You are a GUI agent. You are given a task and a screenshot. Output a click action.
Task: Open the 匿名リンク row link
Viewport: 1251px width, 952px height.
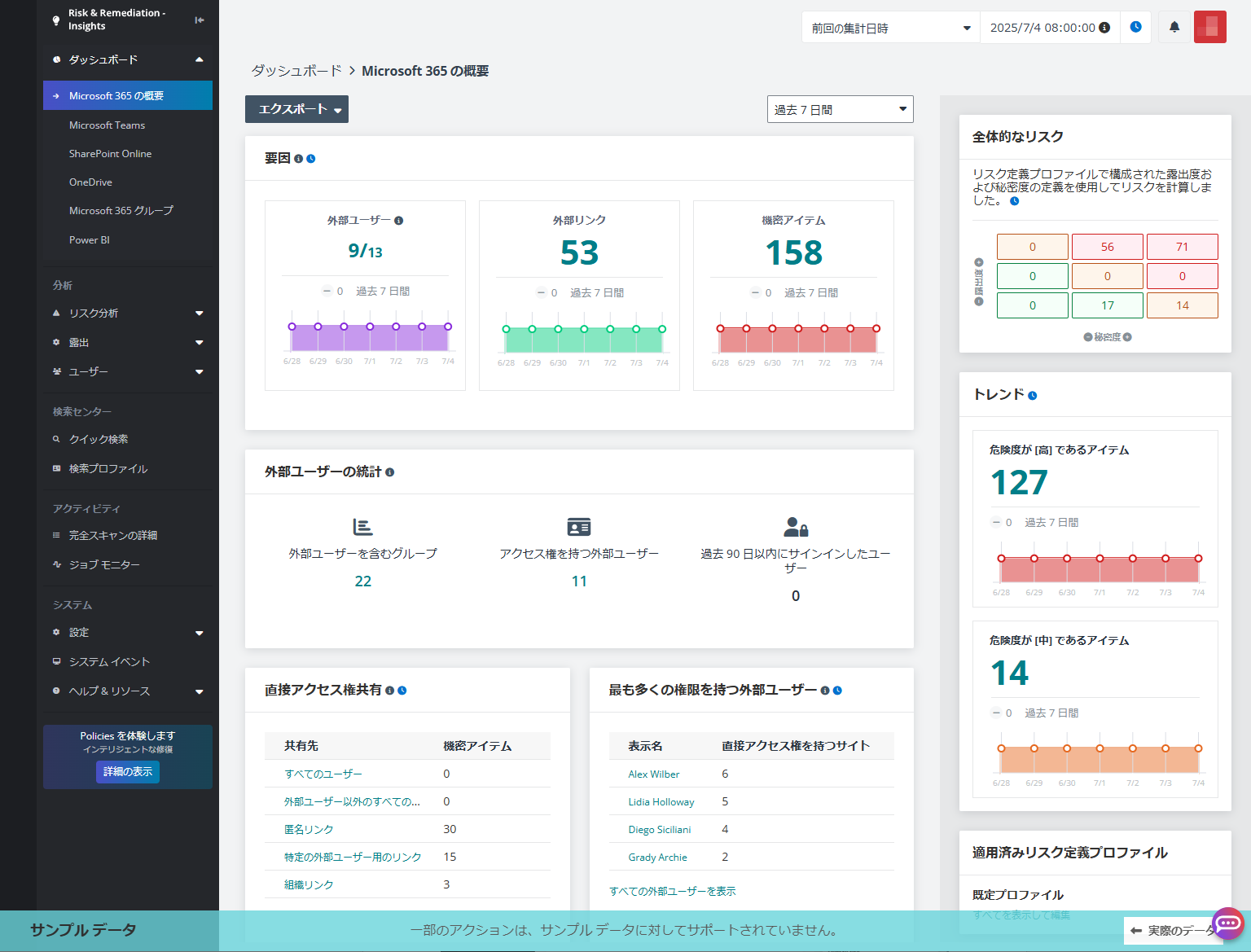click(x=309, y=830)
